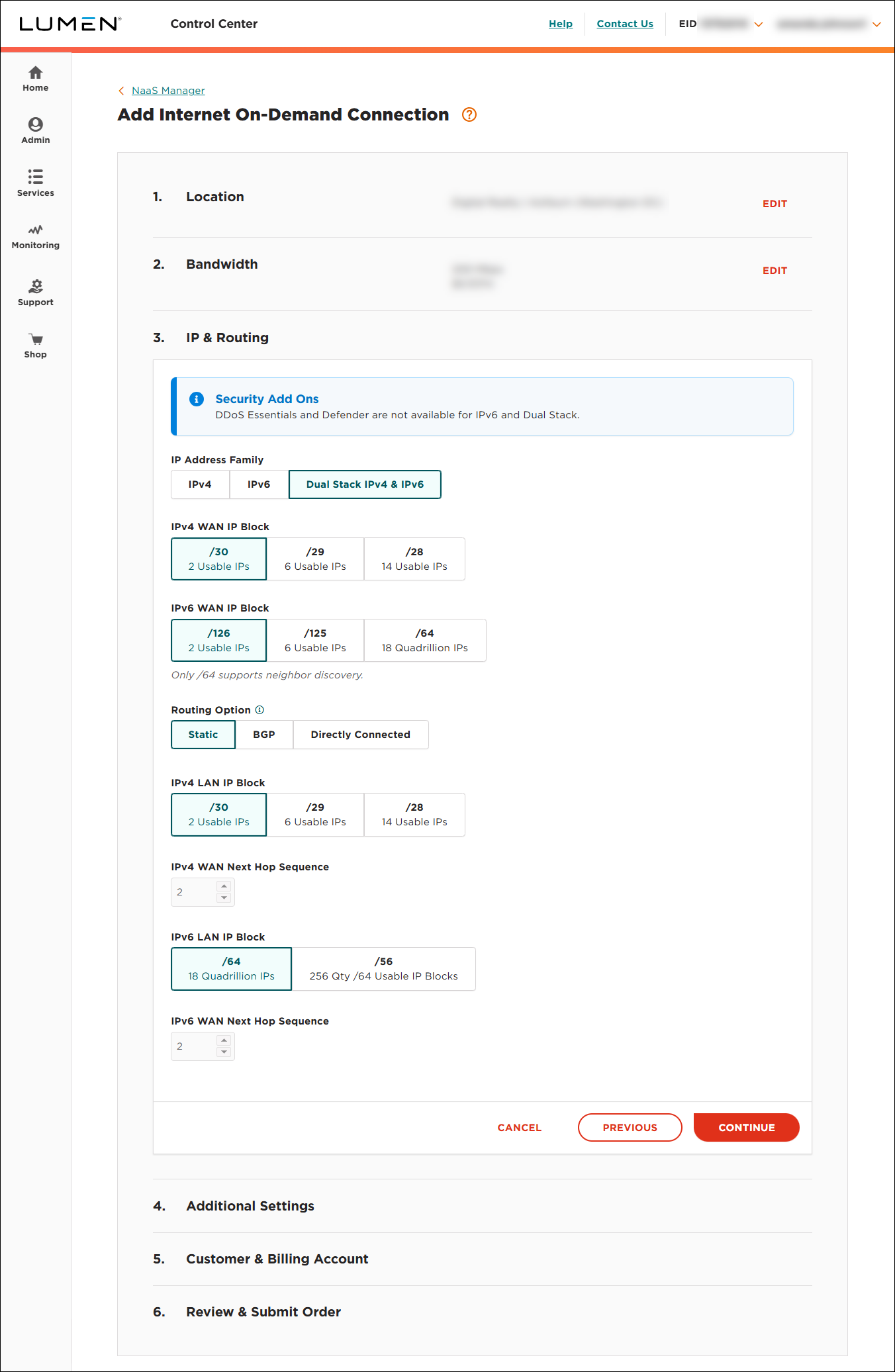Choose /126 for IPv6 WAN IP Block
Screen dimensions: 895x1372
coord(219,640)
